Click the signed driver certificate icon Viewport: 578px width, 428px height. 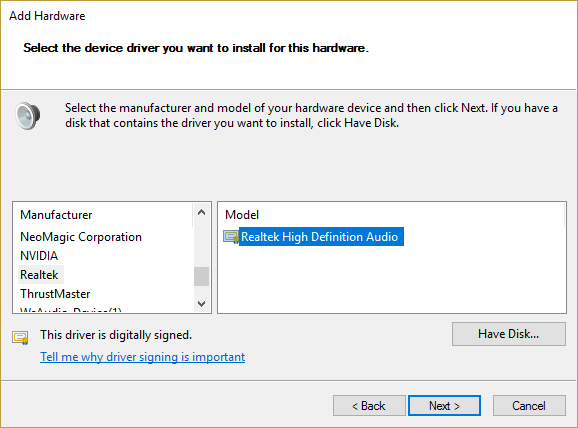click(x=20, y=337)
